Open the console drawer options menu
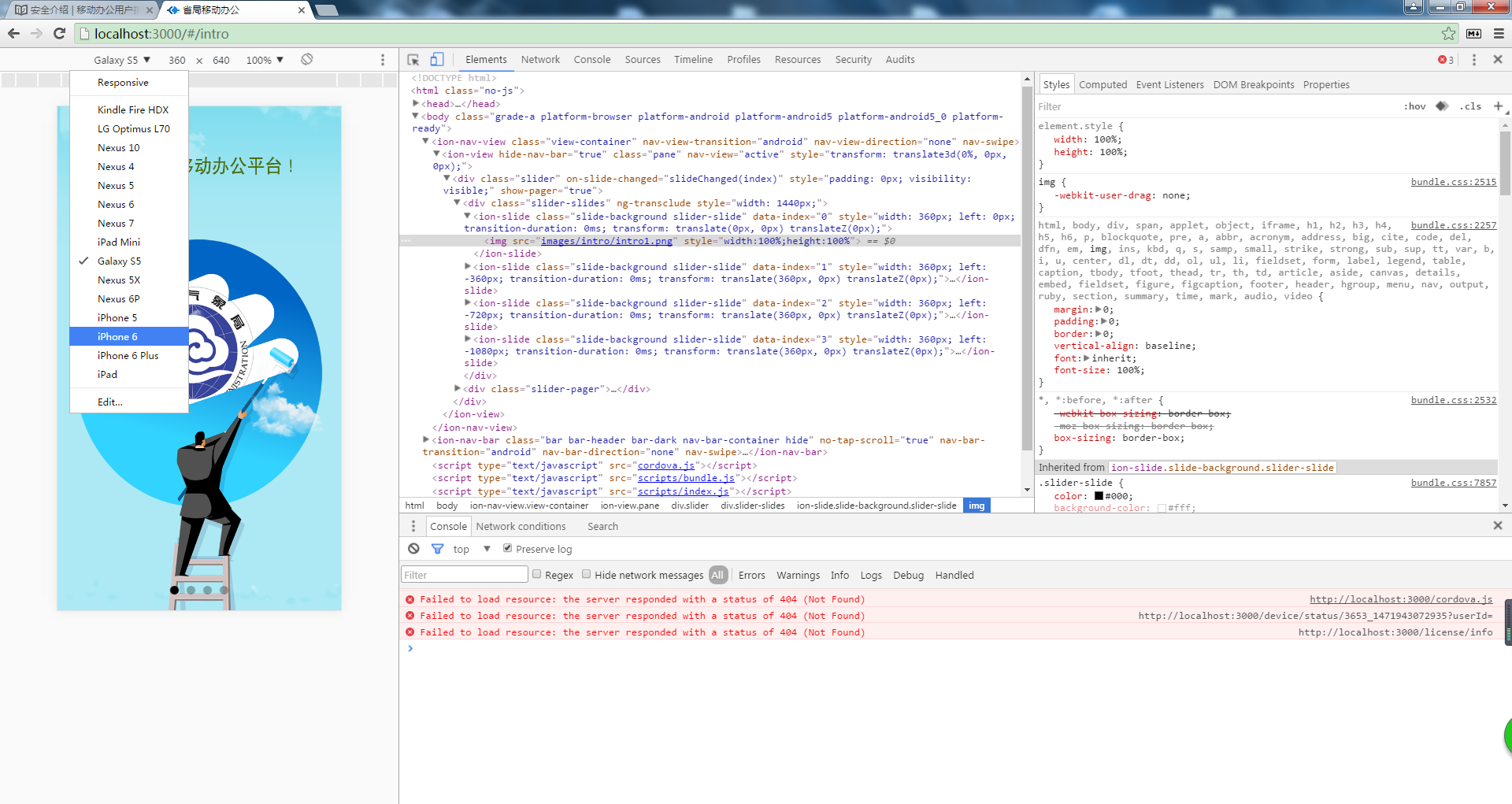The height and width of the screenshot is (804, 1512). coord(413,526)
